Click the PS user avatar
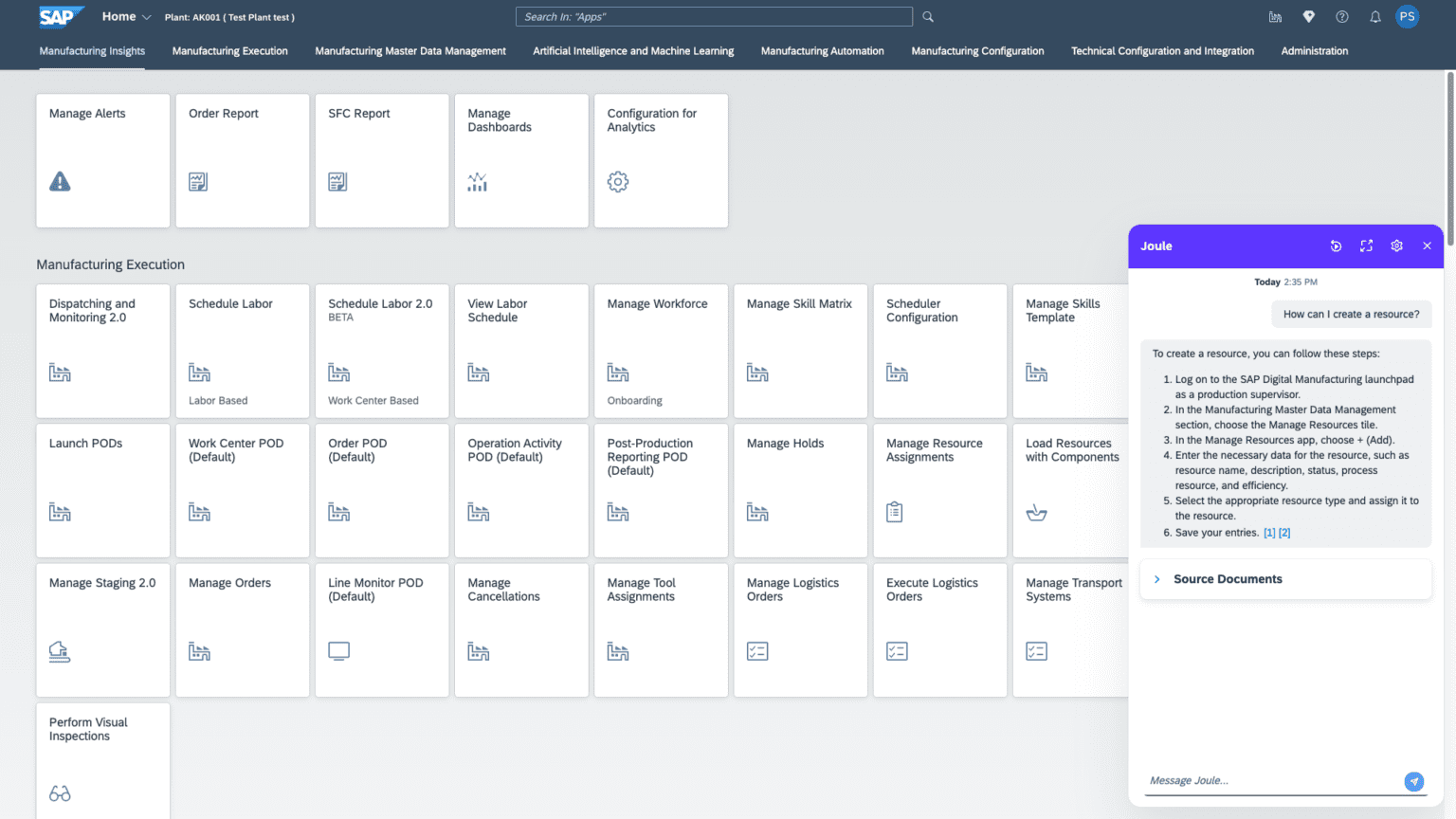Screen dimensions: 1456x819 (x=1407, y=17)
